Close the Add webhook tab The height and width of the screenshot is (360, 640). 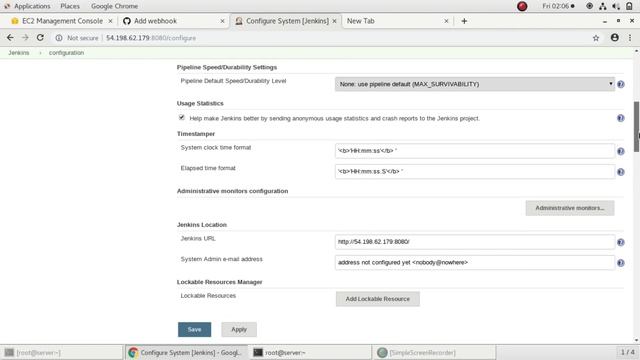[222, 21]
